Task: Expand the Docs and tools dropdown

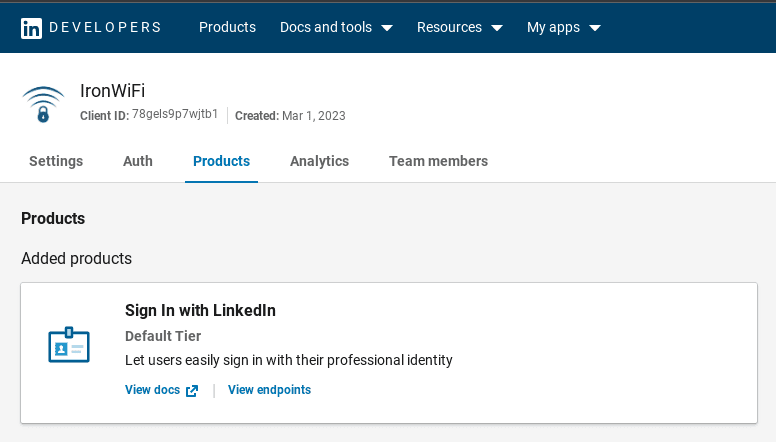Action: pos(336,27)
